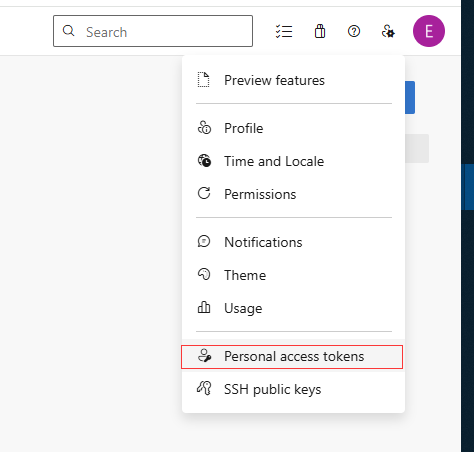
Task: Click into the Search input field
Action: 153,31
